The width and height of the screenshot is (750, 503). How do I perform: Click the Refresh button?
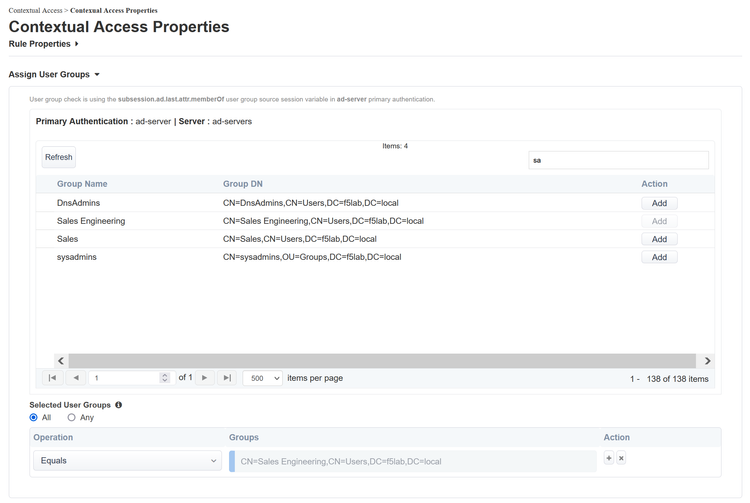59,157
